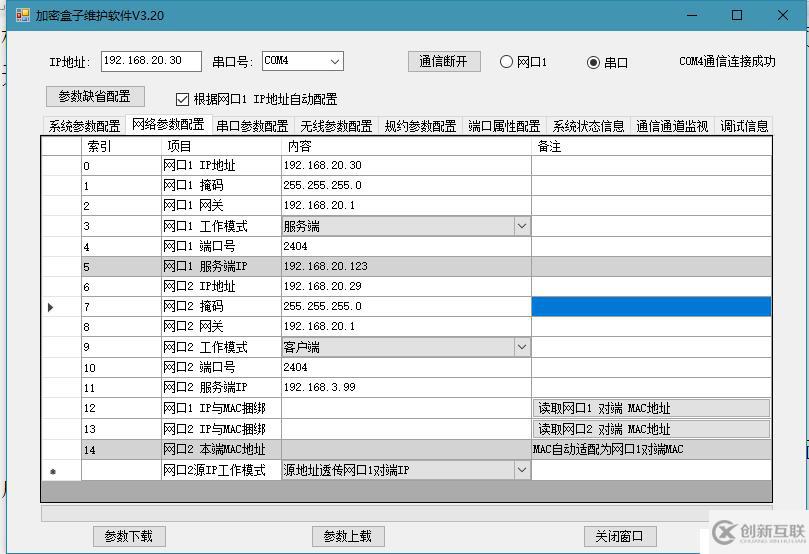Open the 串口参数配置 tab

point(252,126)
